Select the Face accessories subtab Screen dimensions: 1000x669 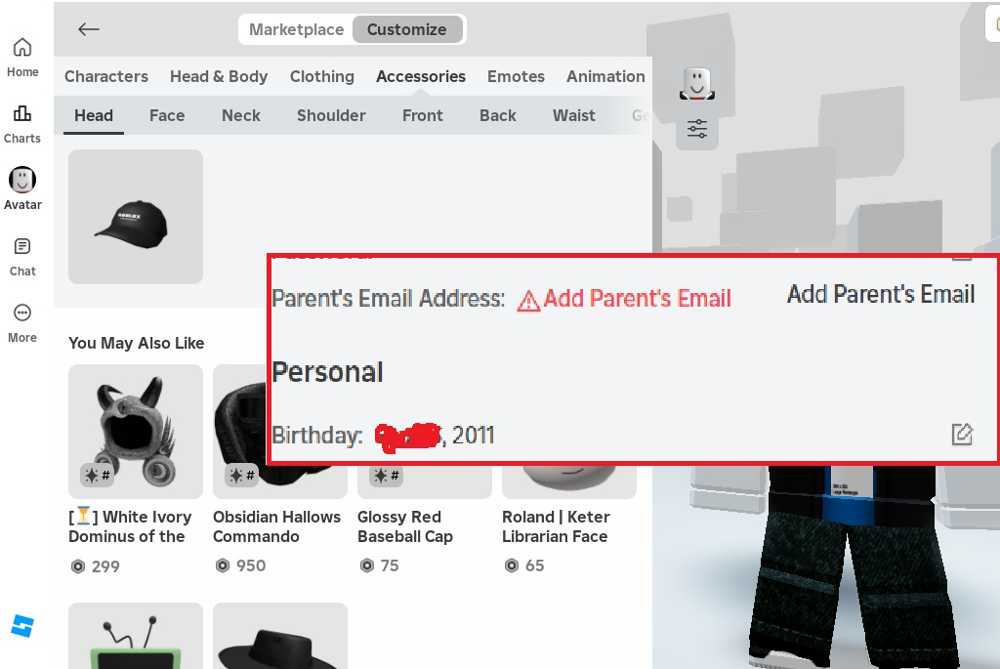point(167,115)
